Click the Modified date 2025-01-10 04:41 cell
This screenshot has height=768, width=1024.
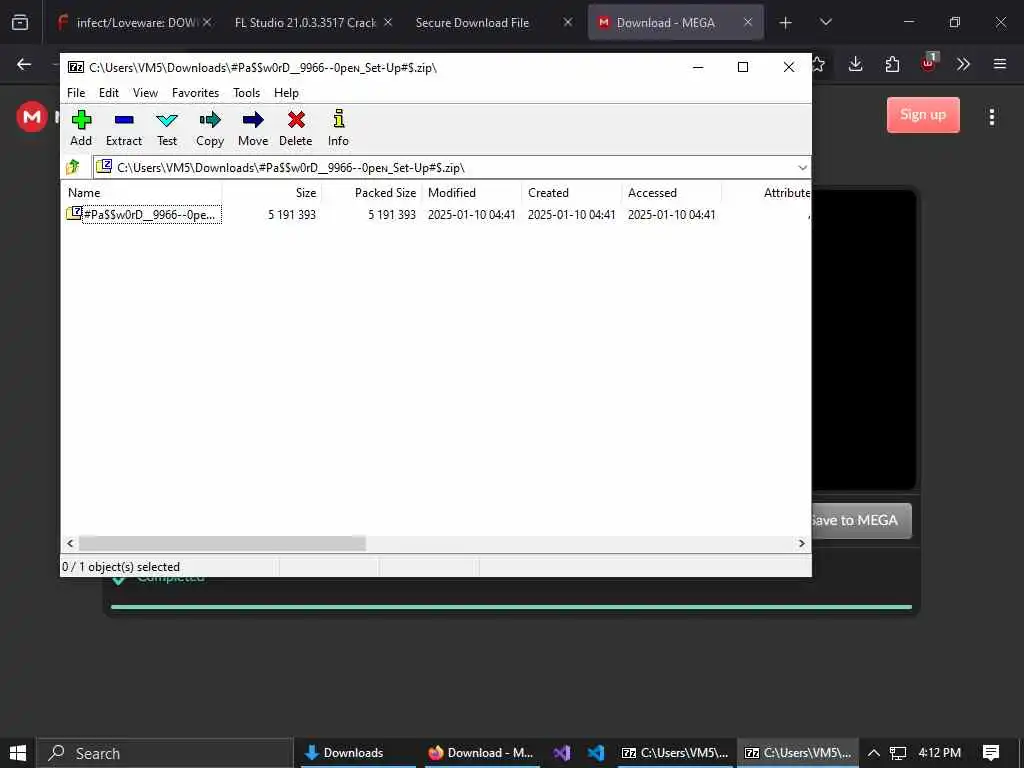coord(472,215)
